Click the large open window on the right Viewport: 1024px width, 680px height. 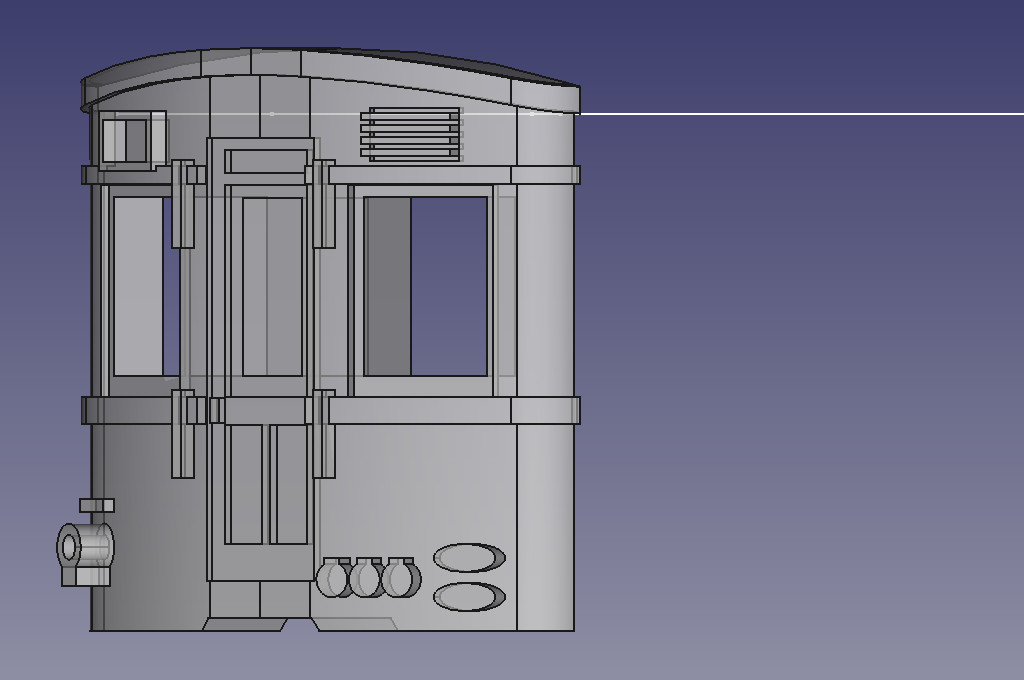pyautogui.click(x=425, y=286)
